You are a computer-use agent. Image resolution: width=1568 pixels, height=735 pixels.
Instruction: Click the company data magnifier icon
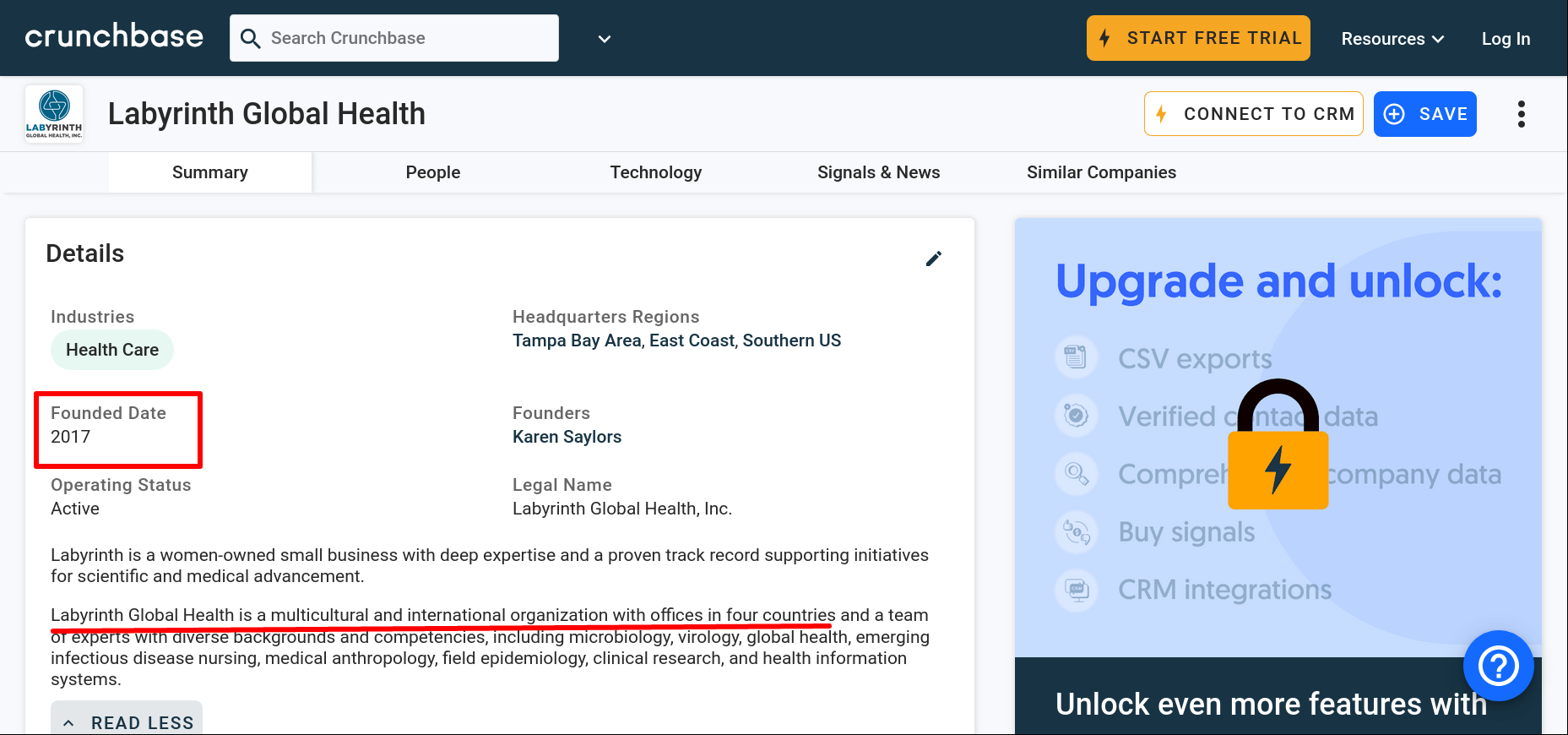click(x=1076, y=473)
